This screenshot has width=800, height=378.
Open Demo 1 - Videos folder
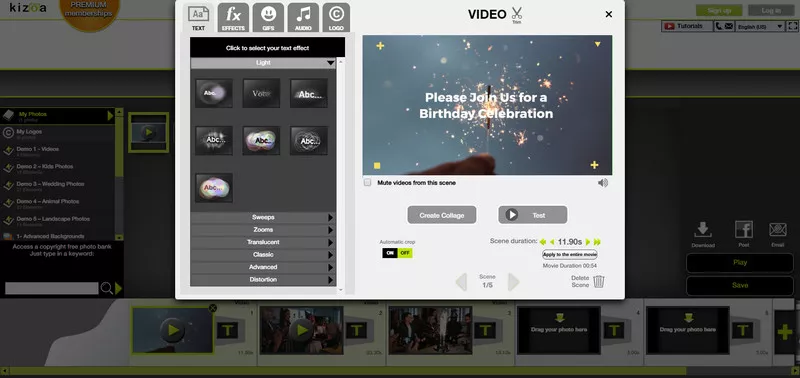pyautogui.click(x=57, y=151)
